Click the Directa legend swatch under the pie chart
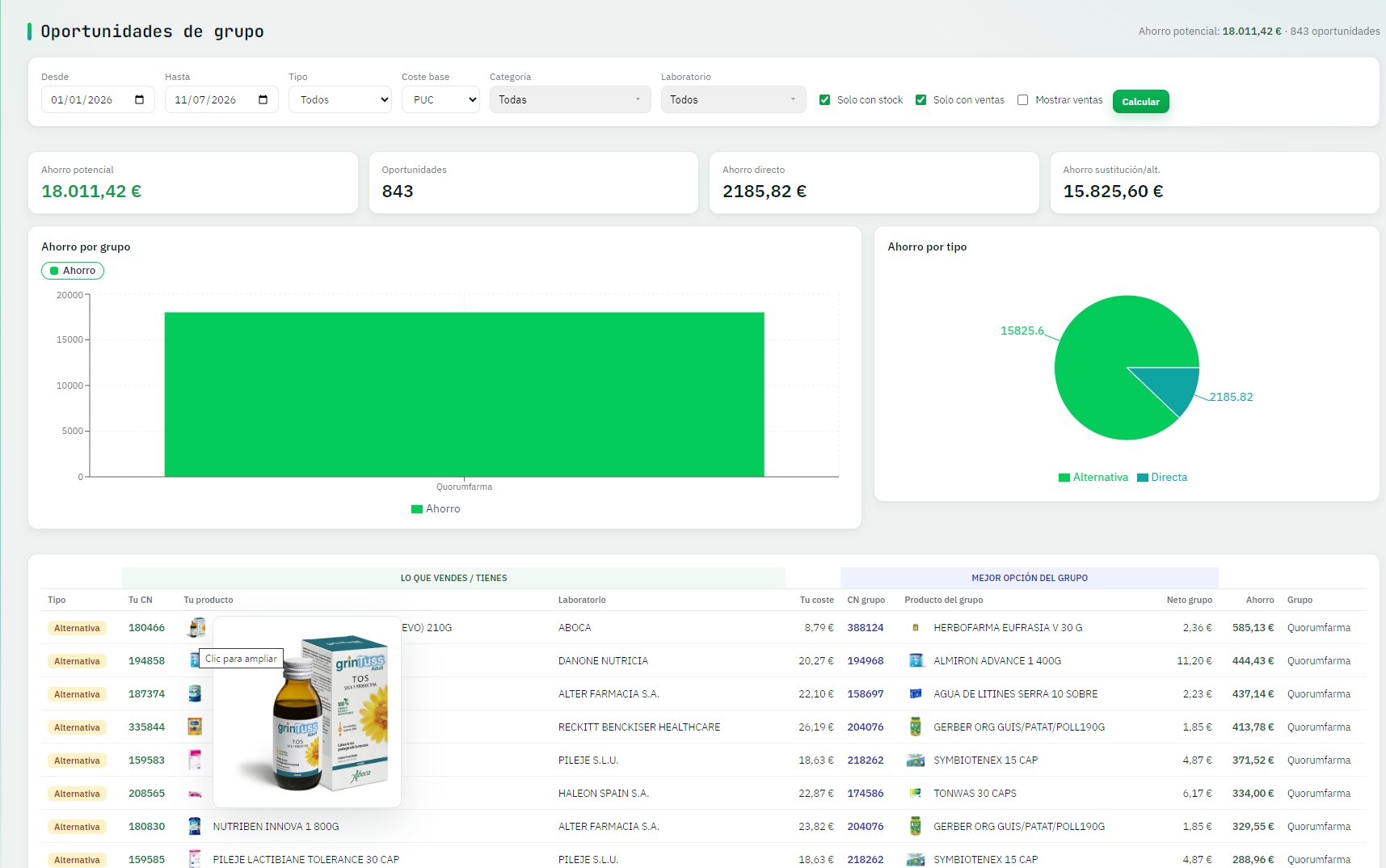The width and height of the screenshot is (1386, 868). [1143, 478]
